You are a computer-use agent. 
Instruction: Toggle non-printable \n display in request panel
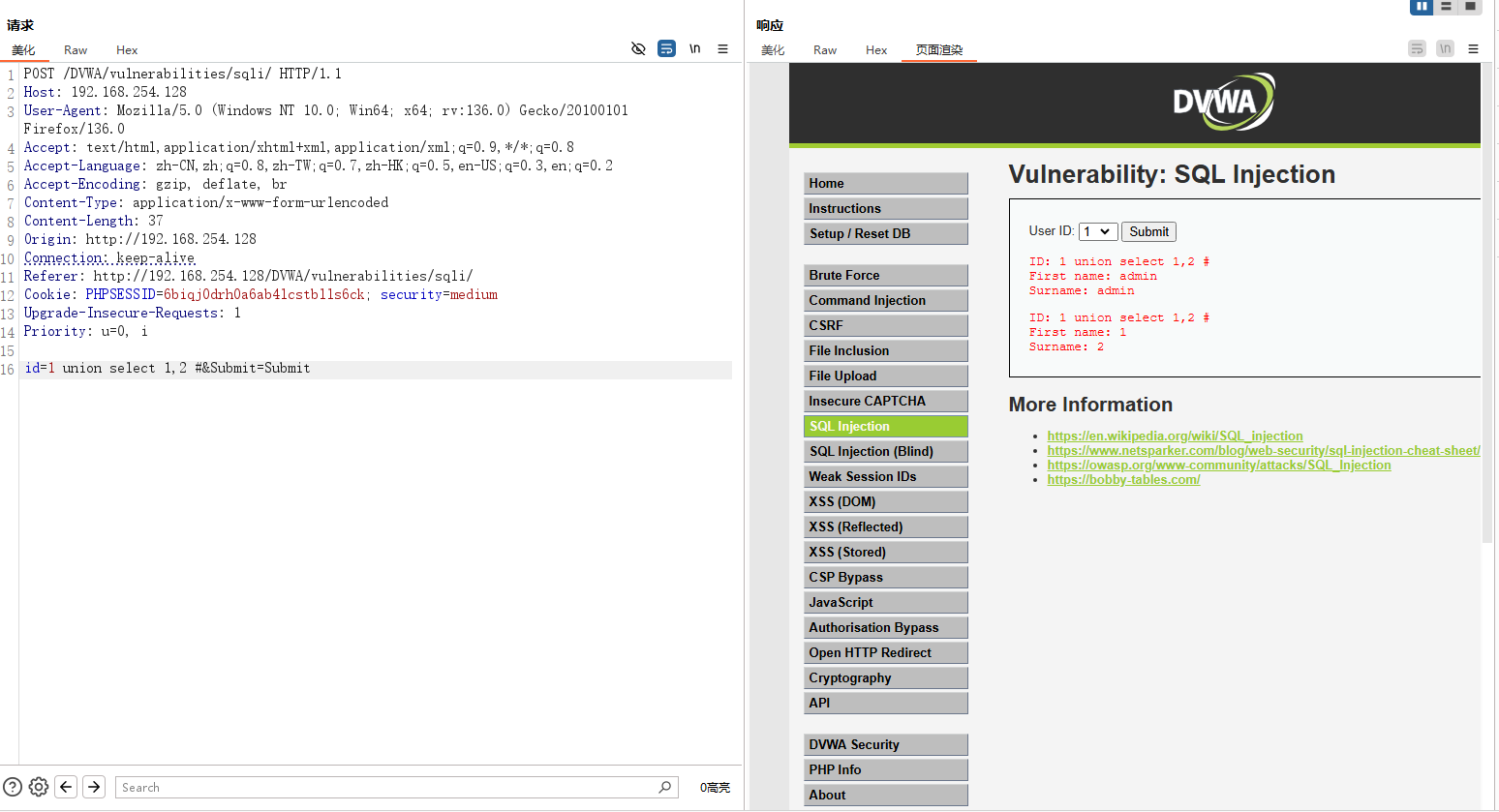tap(694, 48)
